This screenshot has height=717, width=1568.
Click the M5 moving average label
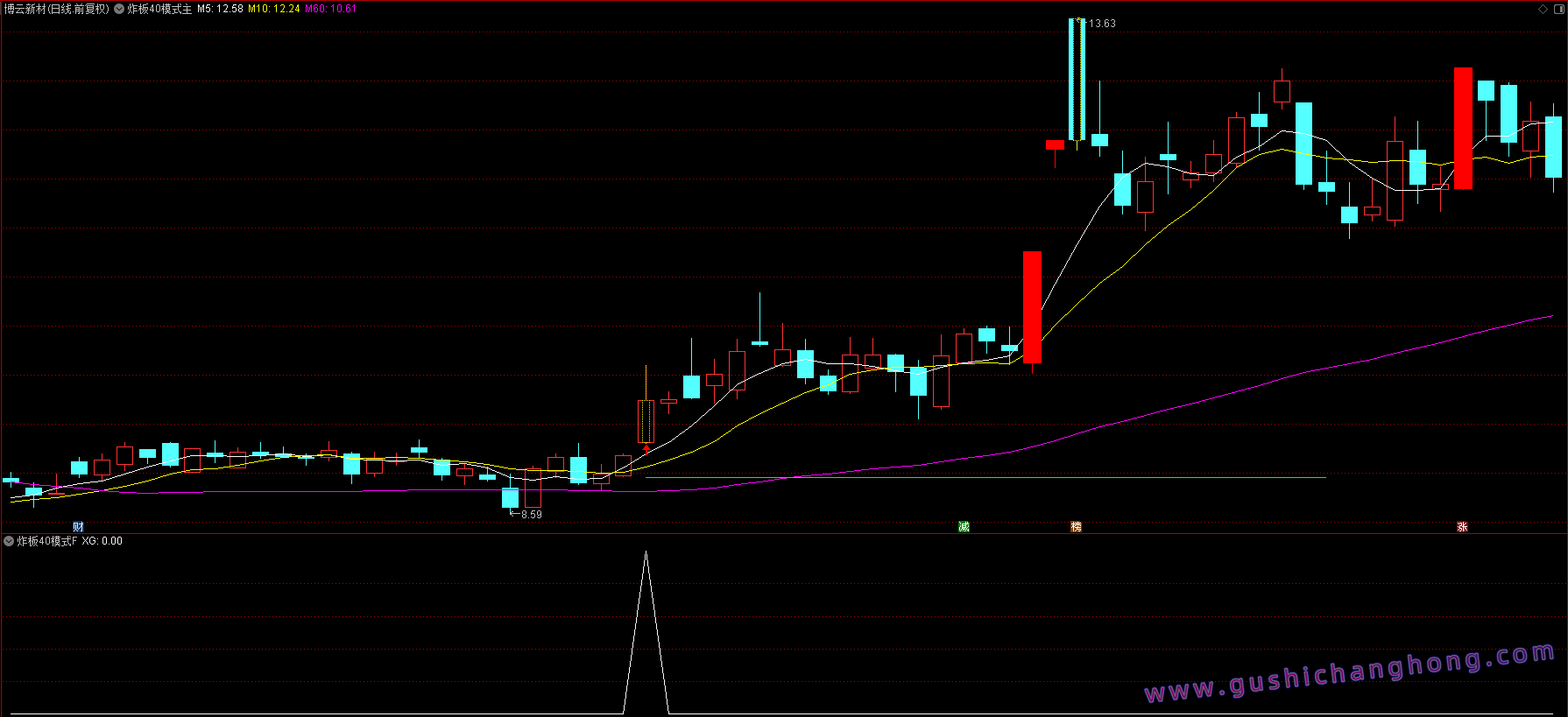click(220, 9)
